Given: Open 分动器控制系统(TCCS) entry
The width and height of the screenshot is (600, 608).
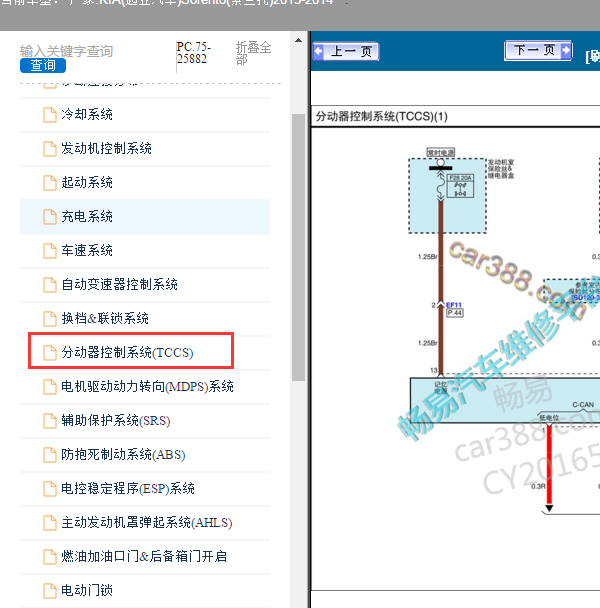Looking at the screenshot, I should (127, 352).
